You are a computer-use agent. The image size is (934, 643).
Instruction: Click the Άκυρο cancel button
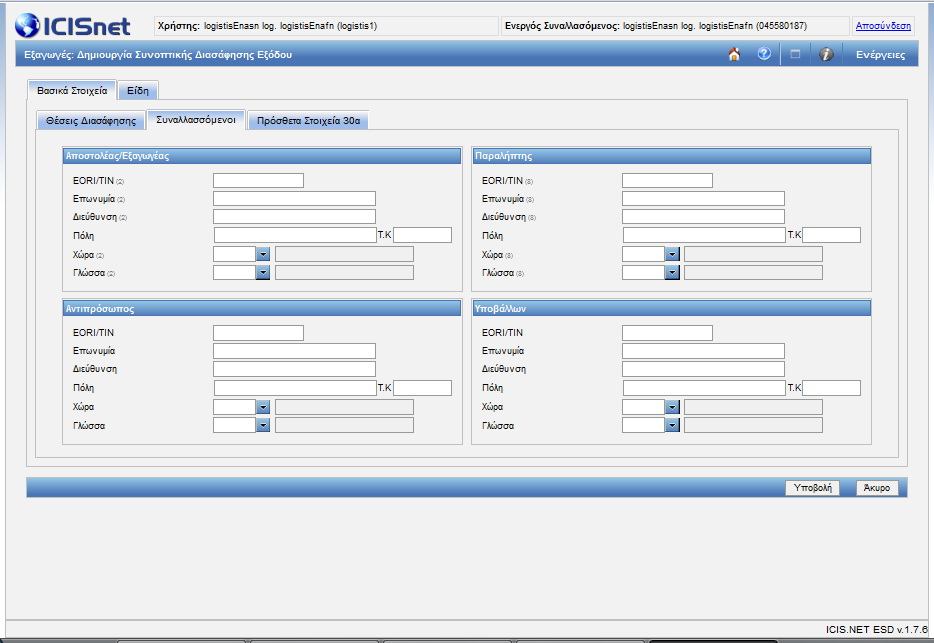[x=877, y=487]
